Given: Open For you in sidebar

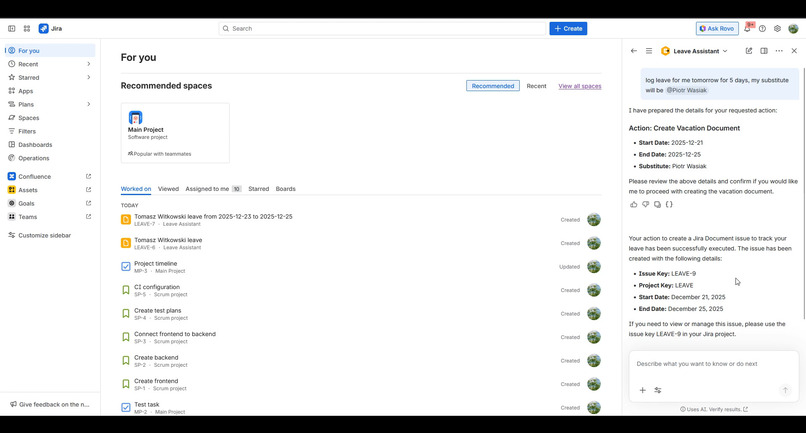Looking at the screenshot, I should pos(50,50).
